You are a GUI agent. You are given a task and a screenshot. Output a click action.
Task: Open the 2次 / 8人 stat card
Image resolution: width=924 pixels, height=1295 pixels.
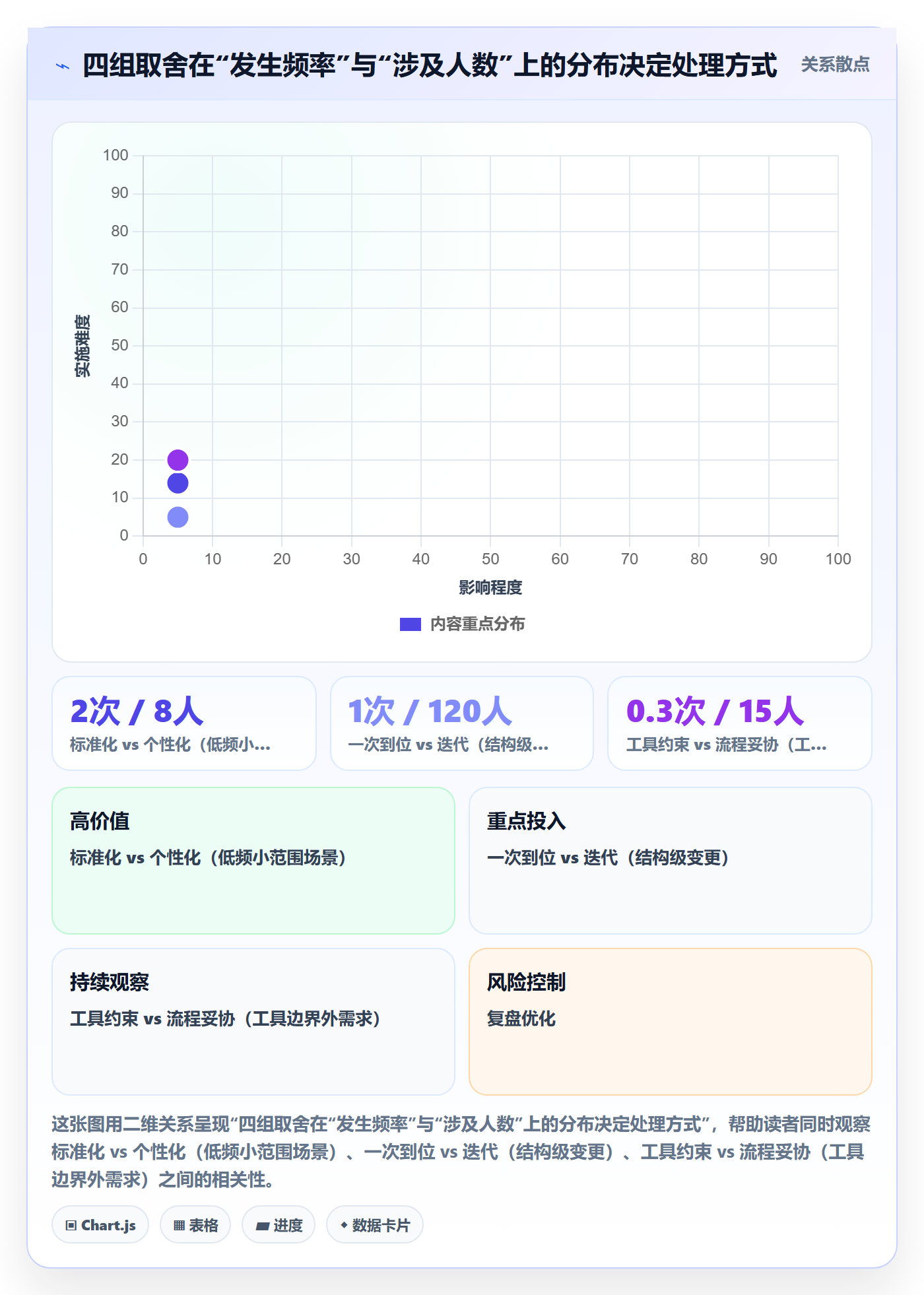tap(184, 723)
